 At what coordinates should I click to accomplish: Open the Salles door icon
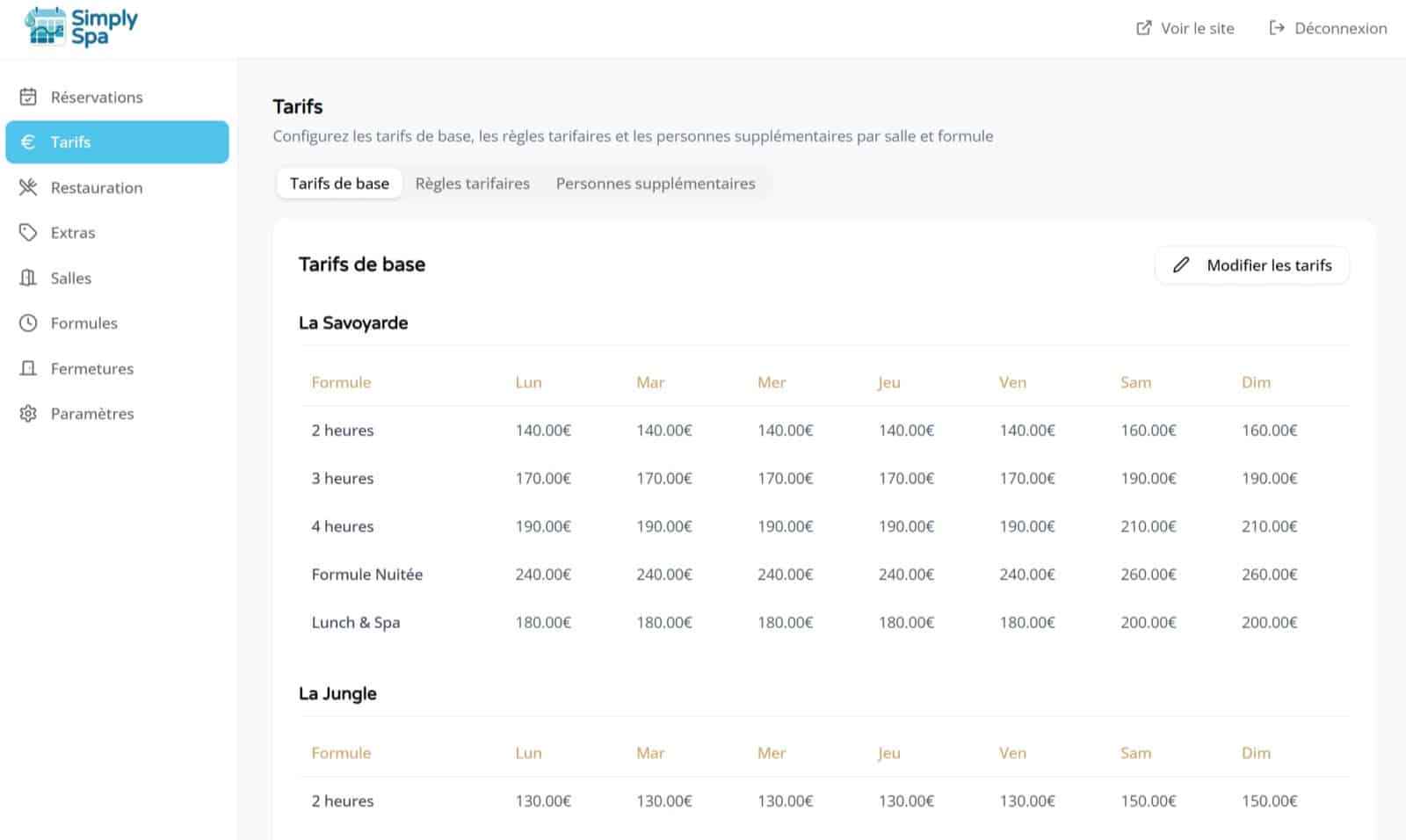[28, 278]
